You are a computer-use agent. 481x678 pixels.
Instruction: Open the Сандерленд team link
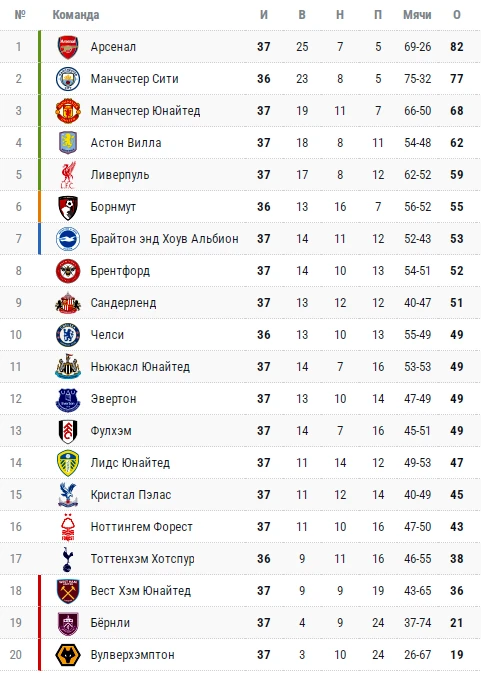(x=123, y=303)
